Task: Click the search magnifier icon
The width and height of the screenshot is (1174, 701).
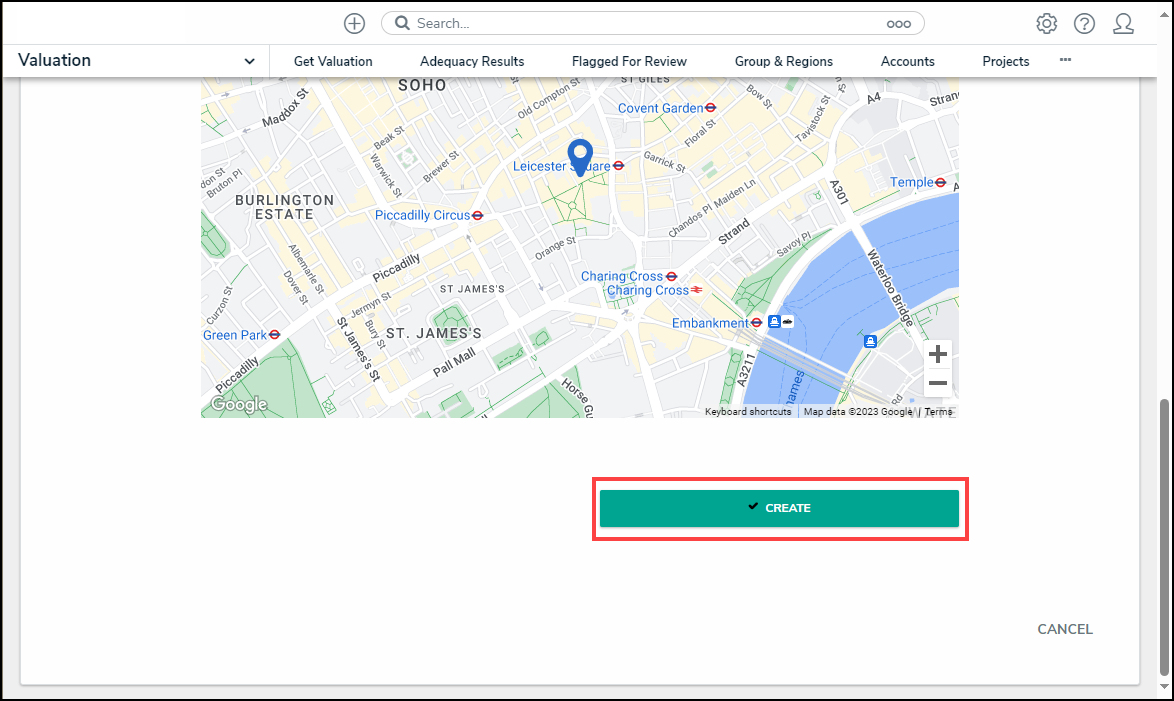Action: 402,23
